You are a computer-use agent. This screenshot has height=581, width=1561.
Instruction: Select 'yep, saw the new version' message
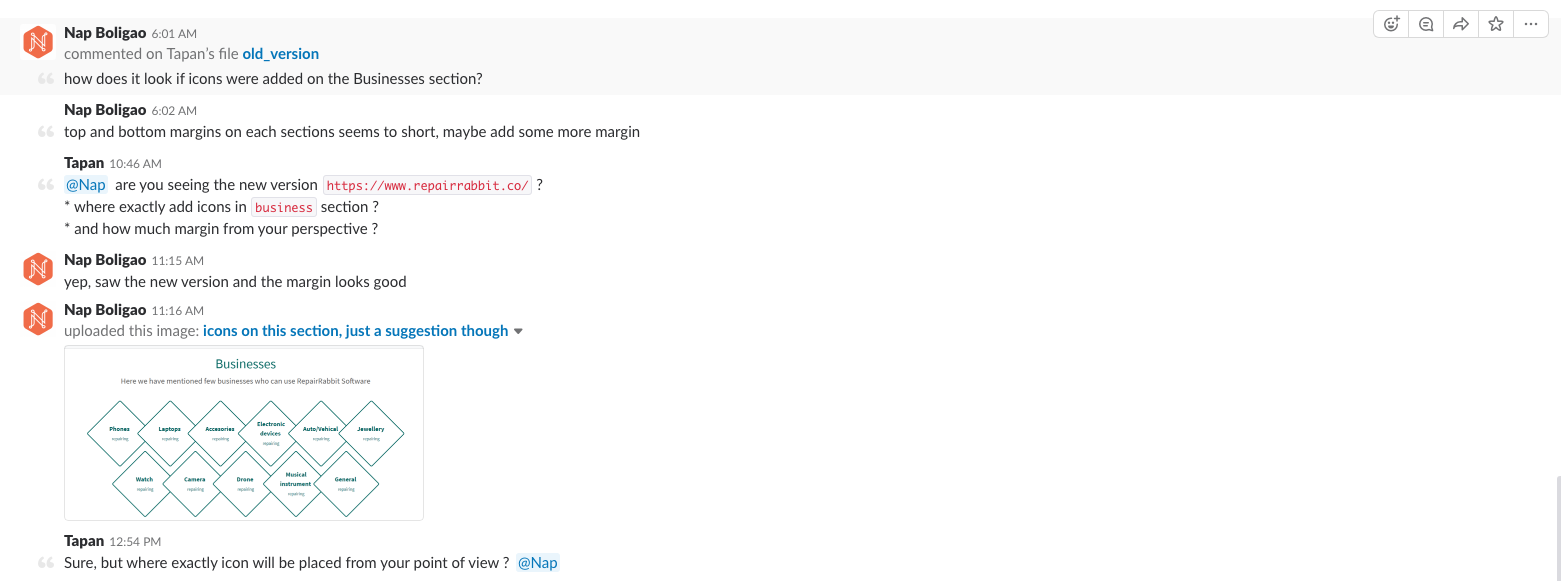235,282
